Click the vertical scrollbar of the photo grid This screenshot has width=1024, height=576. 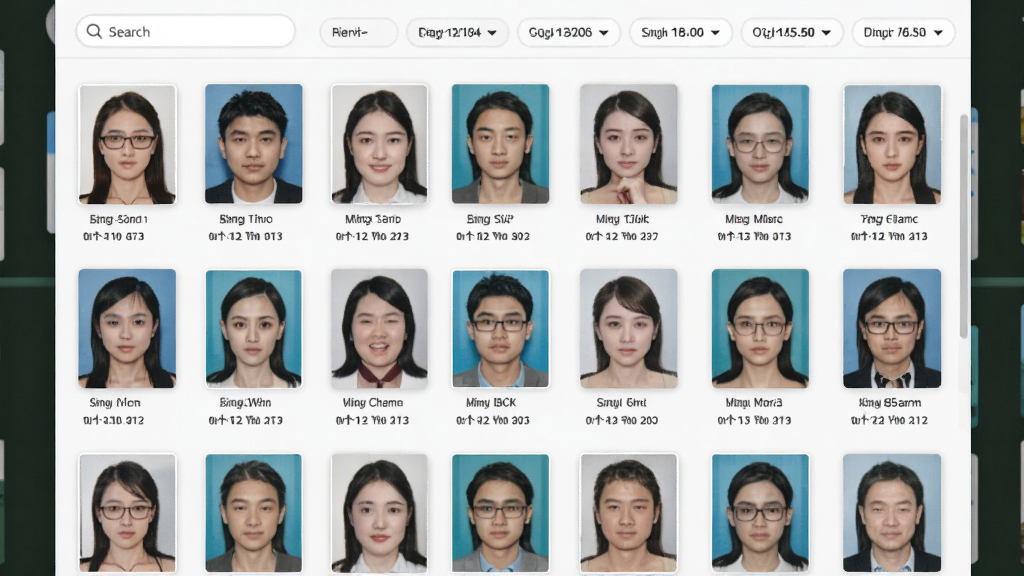pyautogui.click(x=963, y=226)
